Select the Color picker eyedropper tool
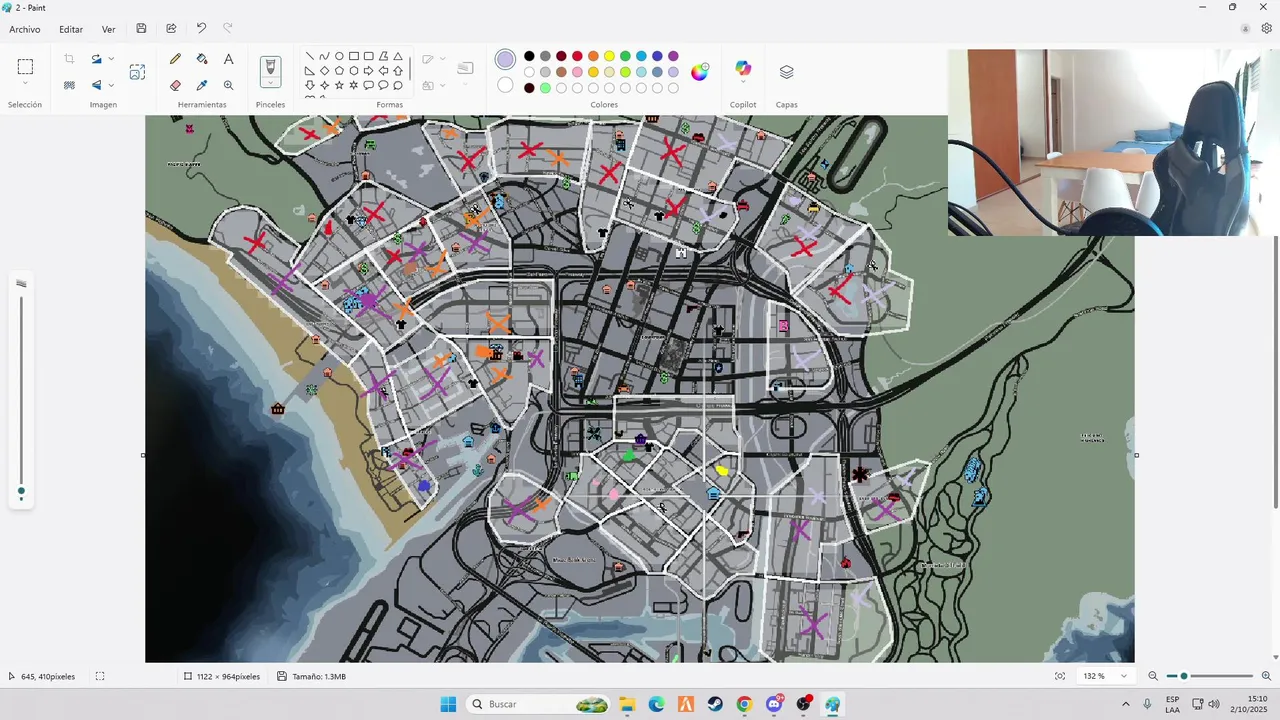 coord(202,85)
